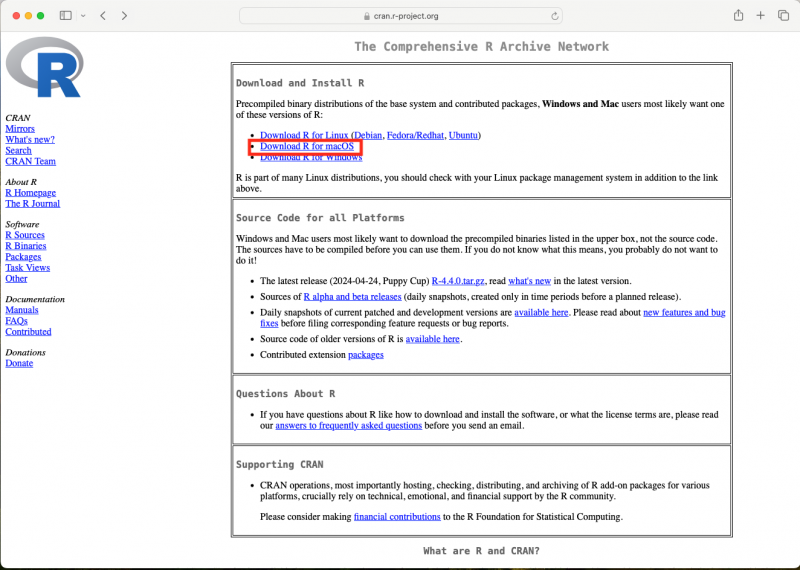The height and width of the screenshot is (570, 800).
Task: Open the CRAN Team link
Action: (x=31, y=161)
